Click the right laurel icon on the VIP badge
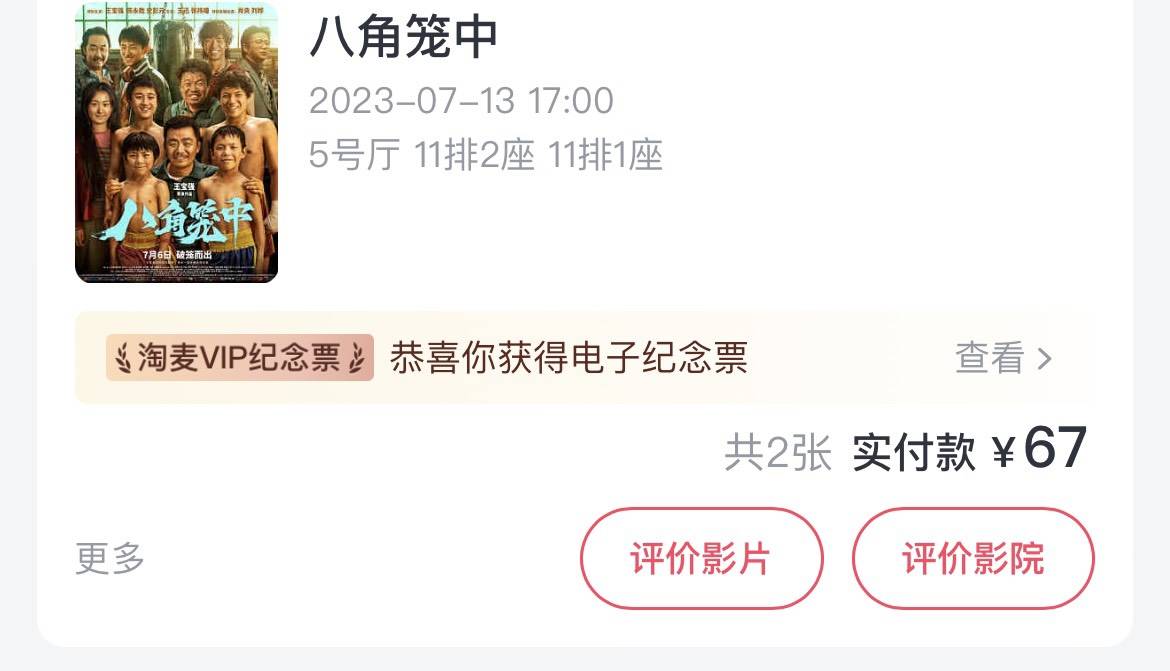 pos(357,358)
